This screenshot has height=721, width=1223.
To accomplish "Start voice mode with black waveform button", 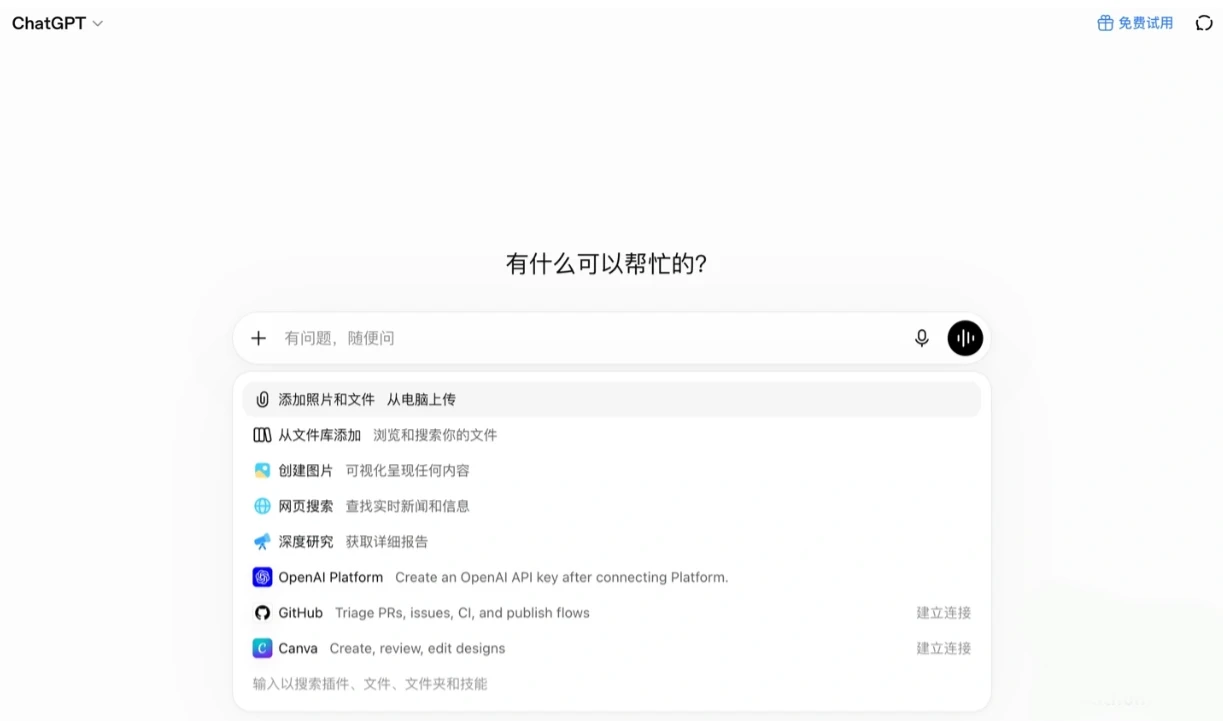I will pos(965,338).
